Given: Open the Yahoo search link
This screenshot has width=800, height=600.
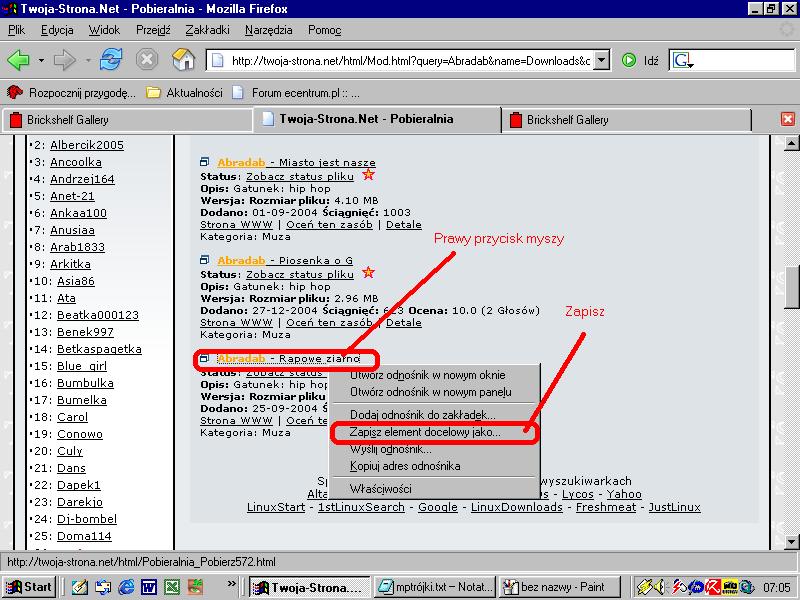Looking at the screenshot, I should 624,494.
